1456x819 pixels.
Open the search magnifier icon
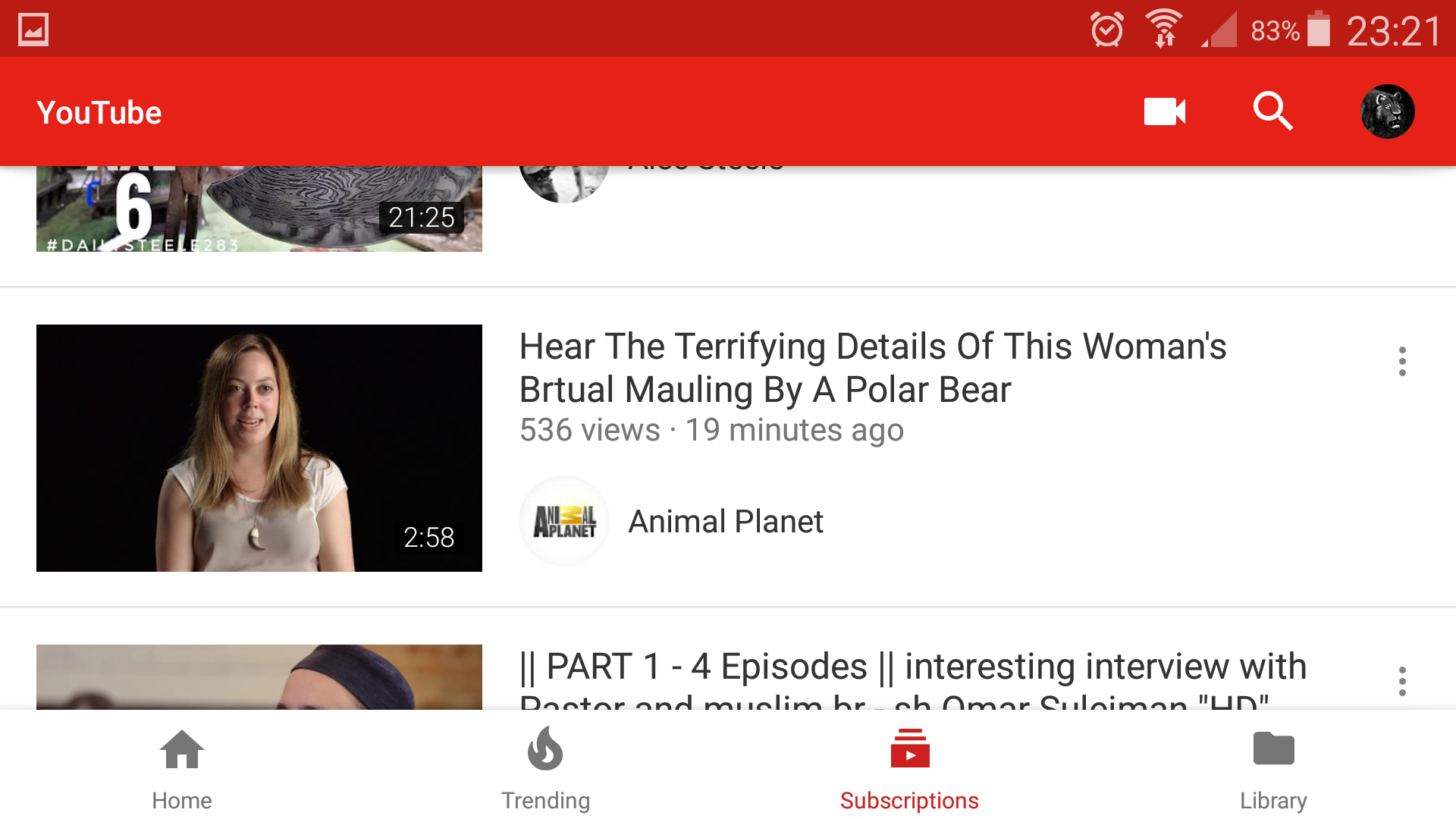(1272, 111)
